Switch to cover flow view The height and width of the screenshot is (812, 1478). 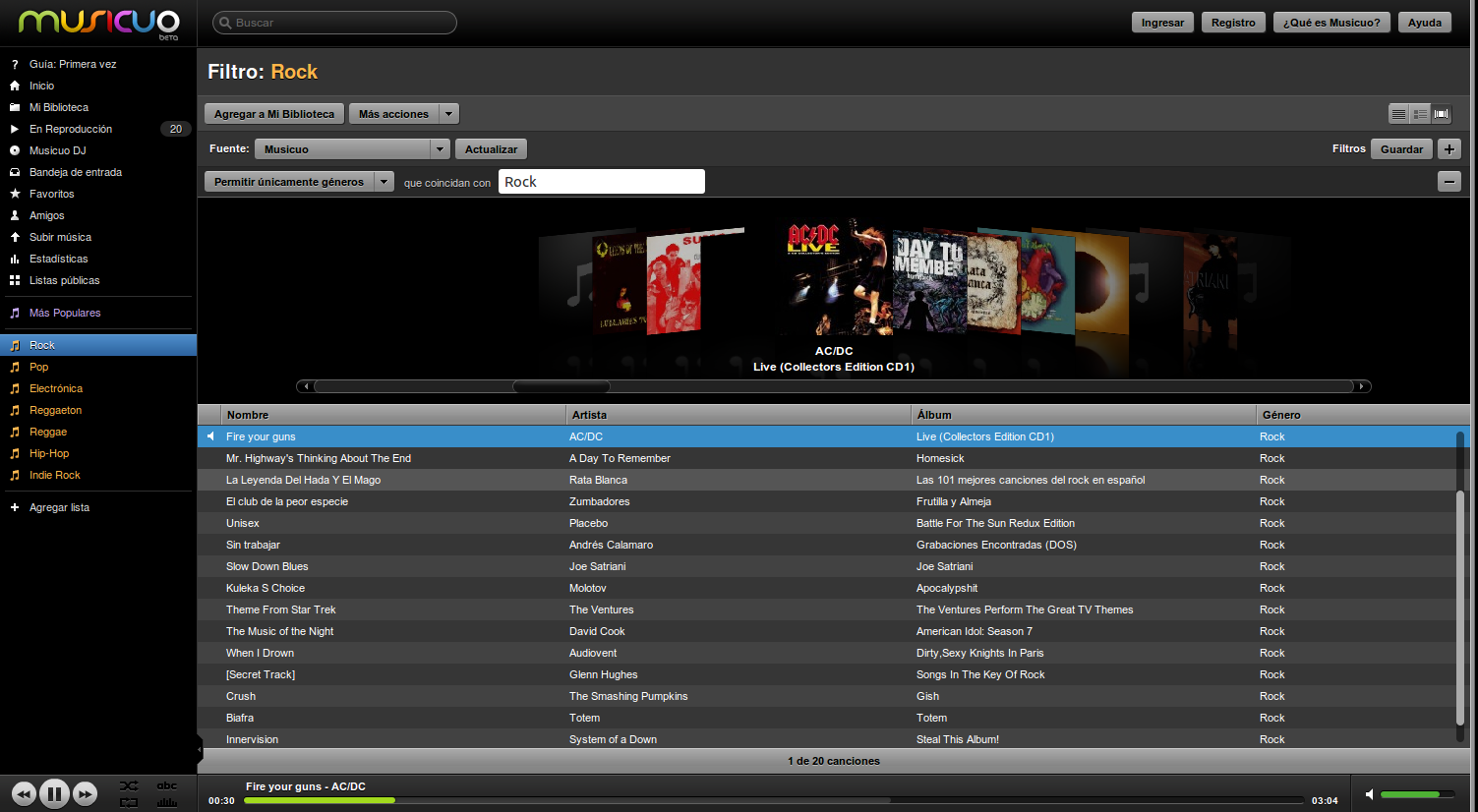coord(1442,114)
